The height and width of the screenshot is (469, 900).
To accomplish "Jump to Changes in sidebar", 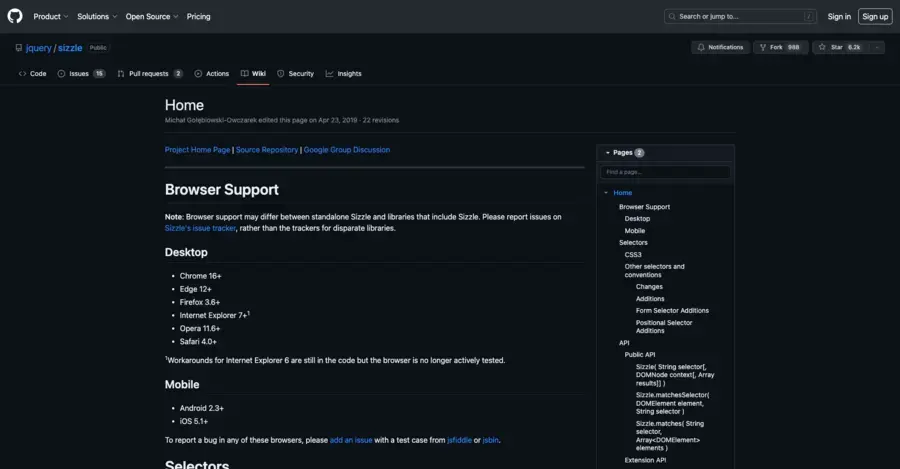I will [x=649, y=287].
